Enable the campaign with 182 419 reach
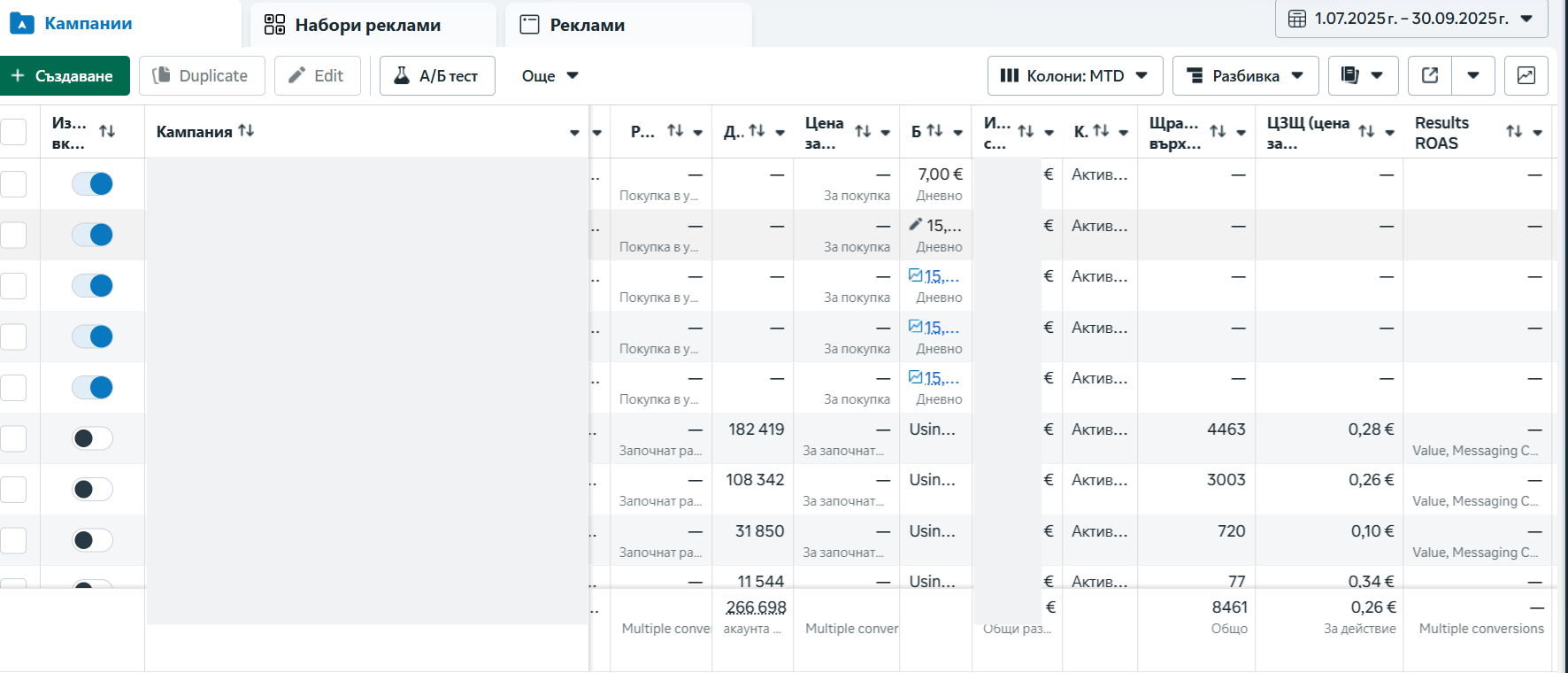Image resolution: width=1568 pixels, height=673 pixels. (92, 438)
